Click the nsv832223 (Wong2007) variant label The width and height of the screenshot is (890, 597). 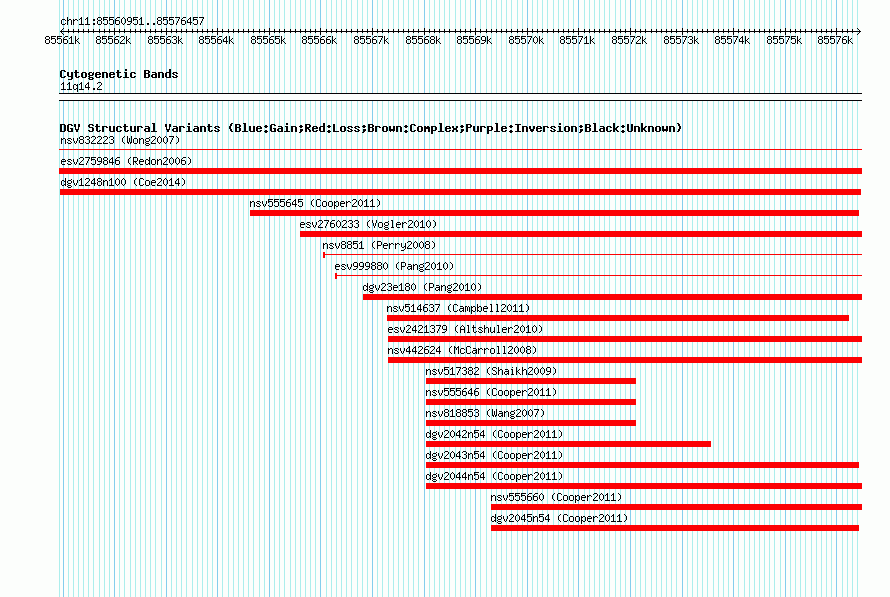[x=120, y=140]
